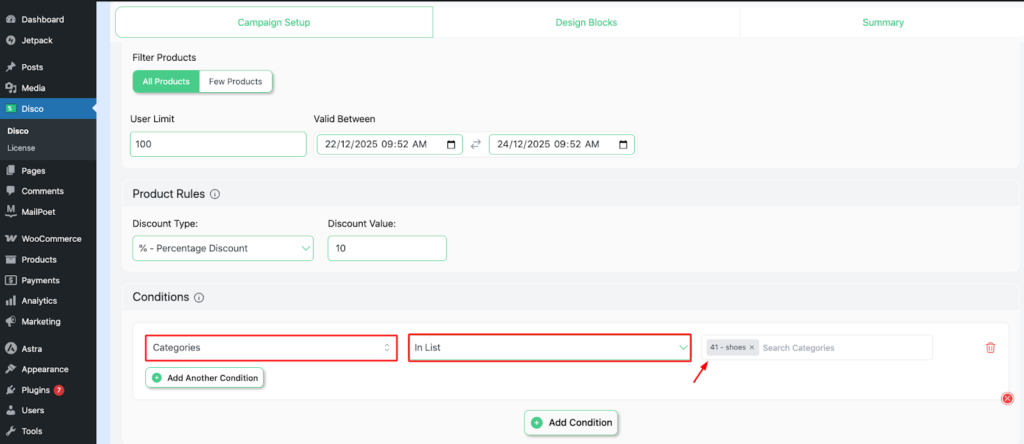Click the Analytics bar chart icon

click(10, 301)
